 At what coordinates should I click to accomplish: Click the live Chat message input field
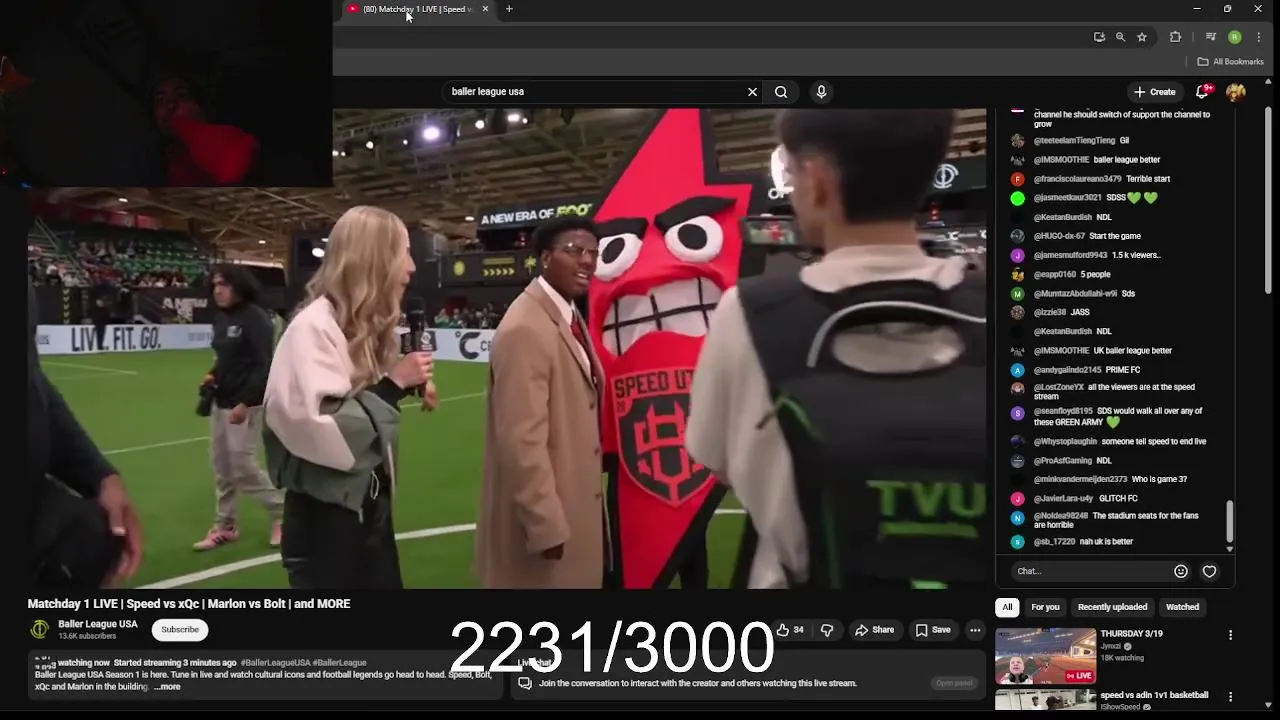click(1090, 571)
